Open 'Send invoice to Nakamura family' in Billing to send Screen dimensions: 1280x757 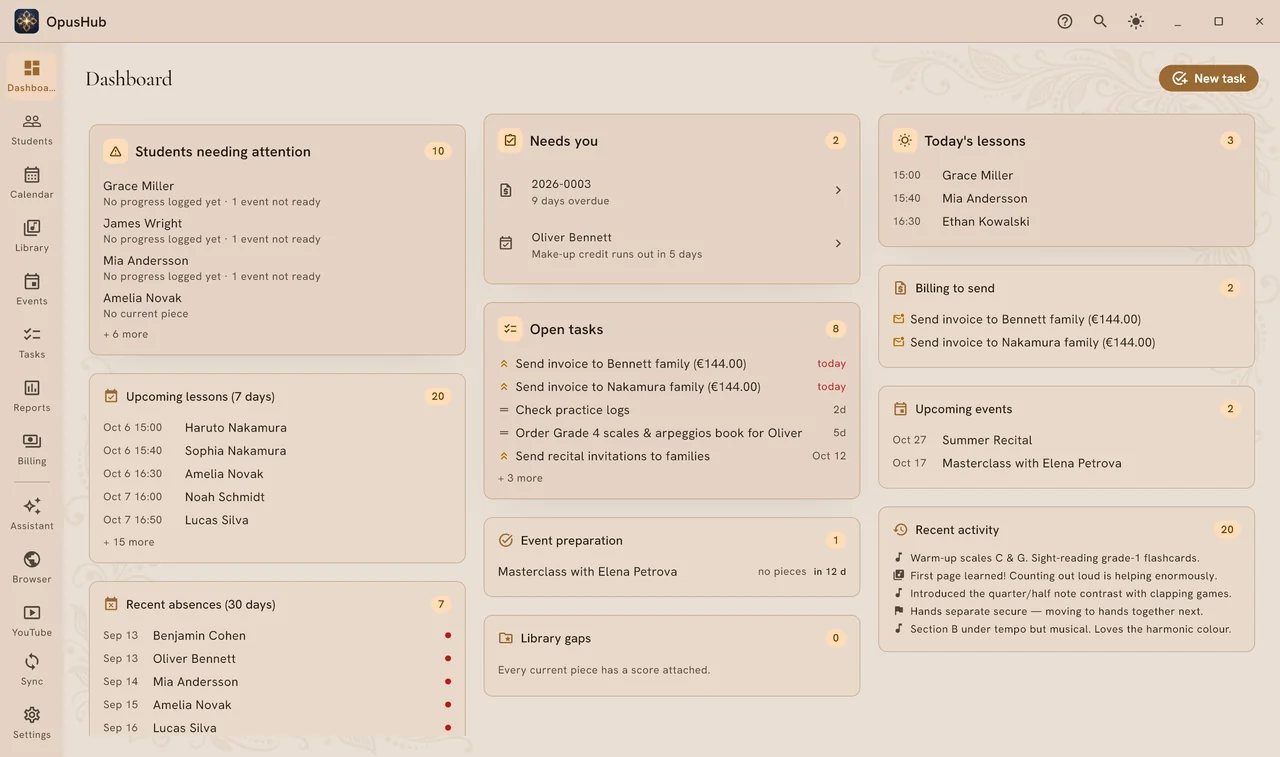[x=1066, y=342]
